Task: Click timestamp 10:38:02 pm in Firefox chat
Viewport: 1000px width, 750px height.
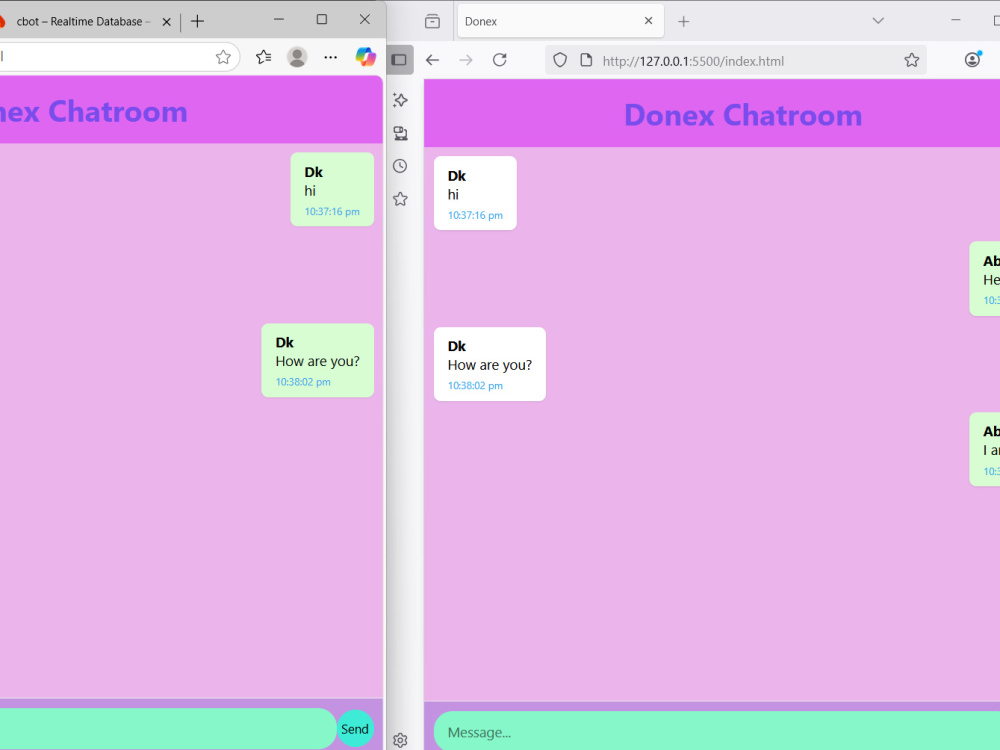Action: (475, 386)
